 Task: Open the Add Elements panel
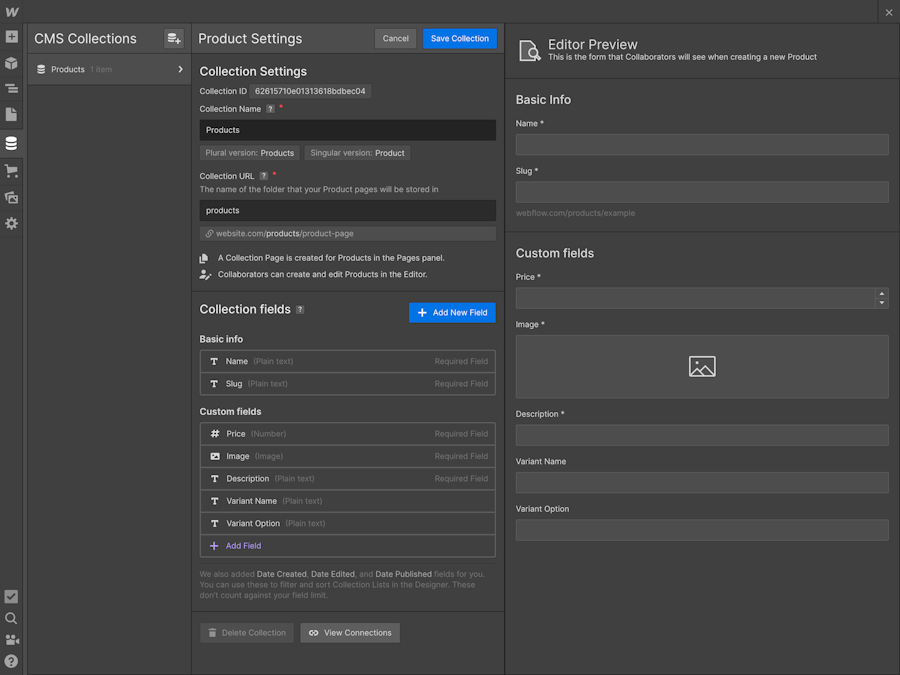coord(12,36)
